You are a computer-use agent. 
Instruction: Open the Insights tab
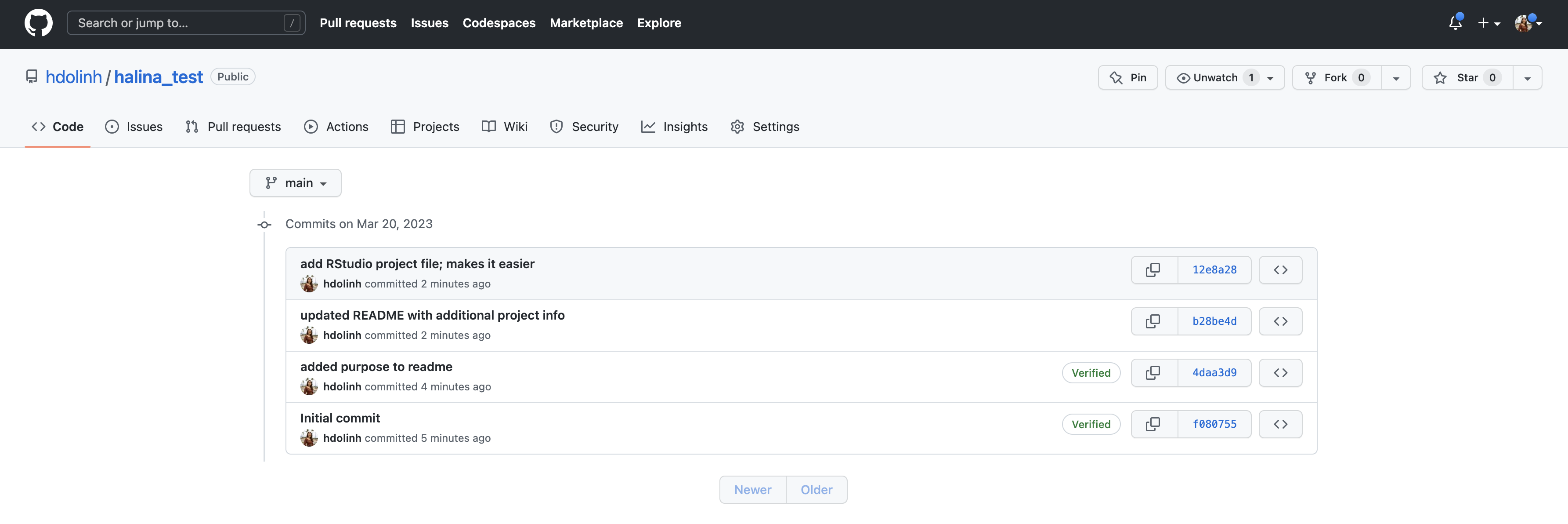pyautogui.click(x=675, y=127)
